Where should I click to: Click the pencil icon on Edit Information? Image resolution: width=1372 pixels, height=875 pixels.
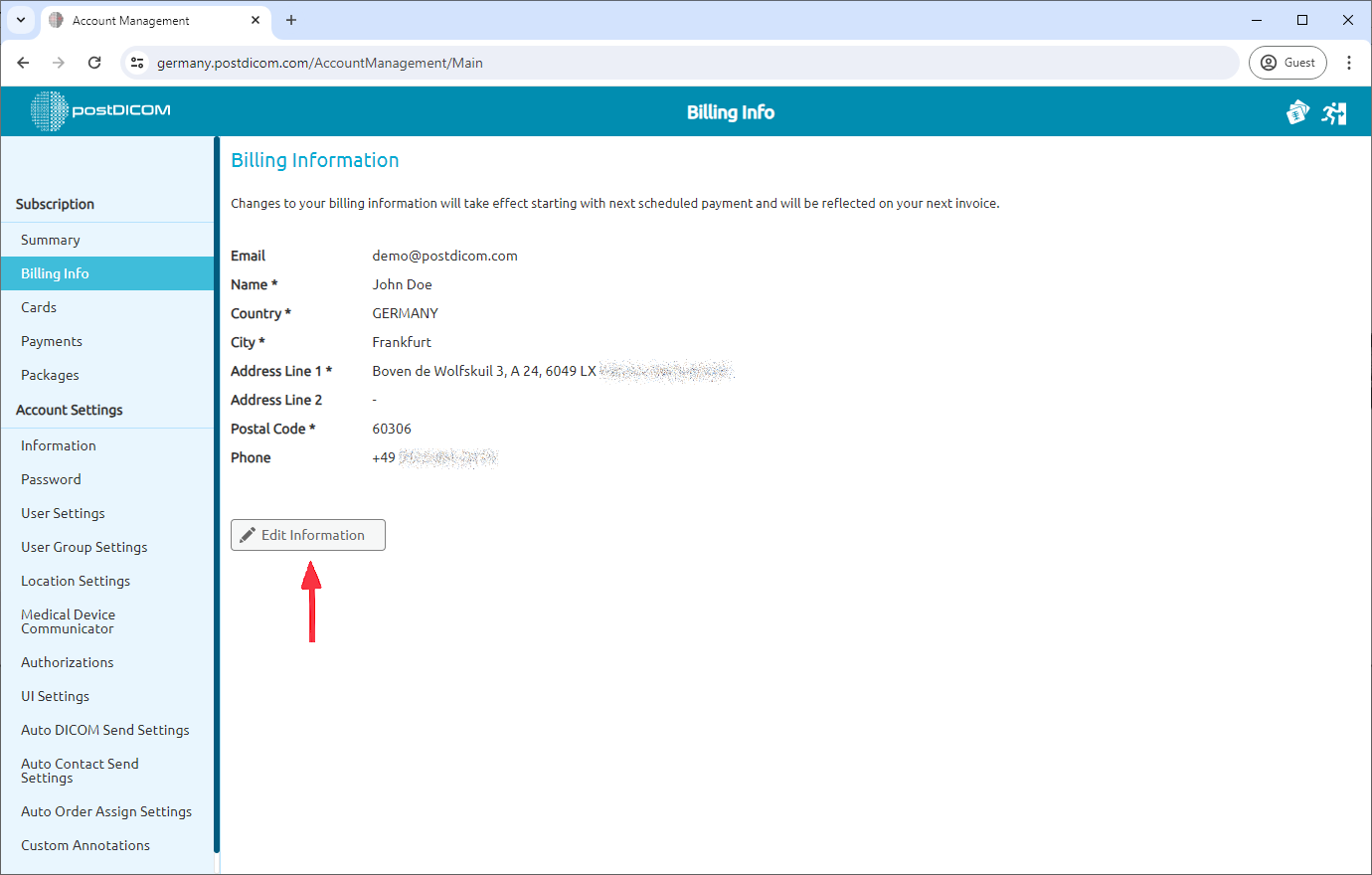pyautogui.click(x=248, y=534)
